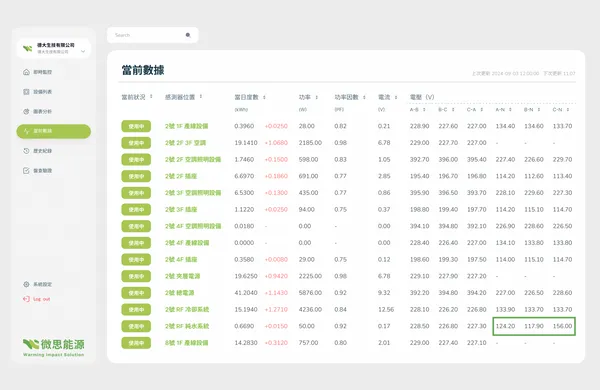Click the search magnifier icon
Viewport: 600px width, 390px height.
point(188,35)
